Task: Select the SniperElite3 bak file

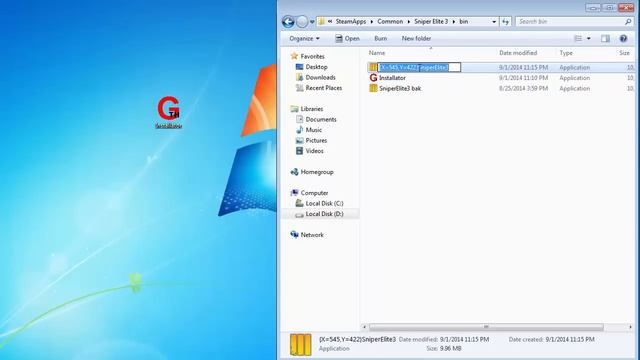Action: click(400, 88)
